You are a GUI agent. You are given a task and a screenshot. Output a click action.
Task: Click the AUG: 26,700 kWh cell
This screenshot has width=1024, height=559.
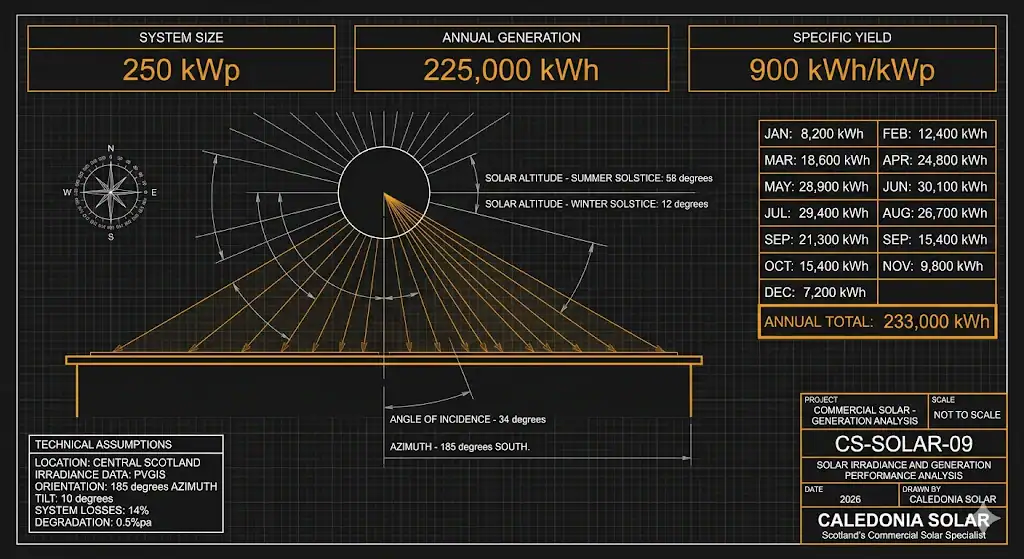[936, 213]
